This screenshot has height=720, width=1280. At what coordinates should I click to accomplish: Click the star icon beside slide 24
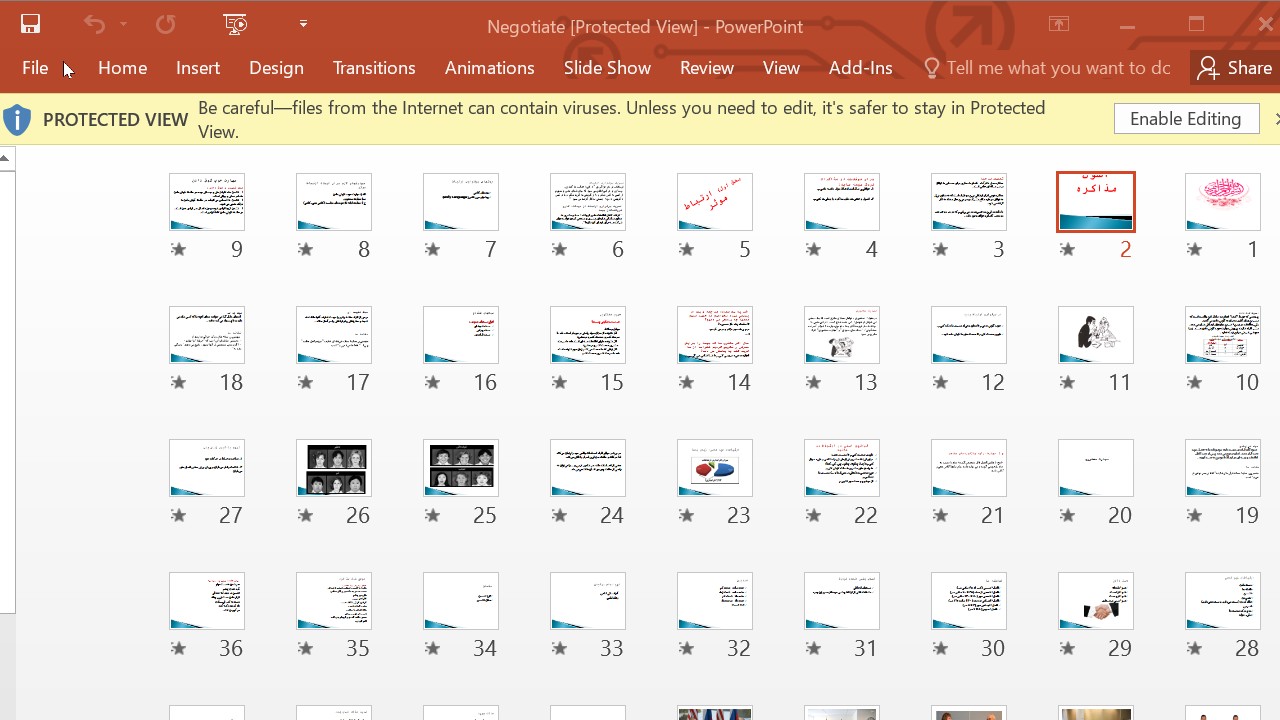pyautogui.click(x=559, y=516)
